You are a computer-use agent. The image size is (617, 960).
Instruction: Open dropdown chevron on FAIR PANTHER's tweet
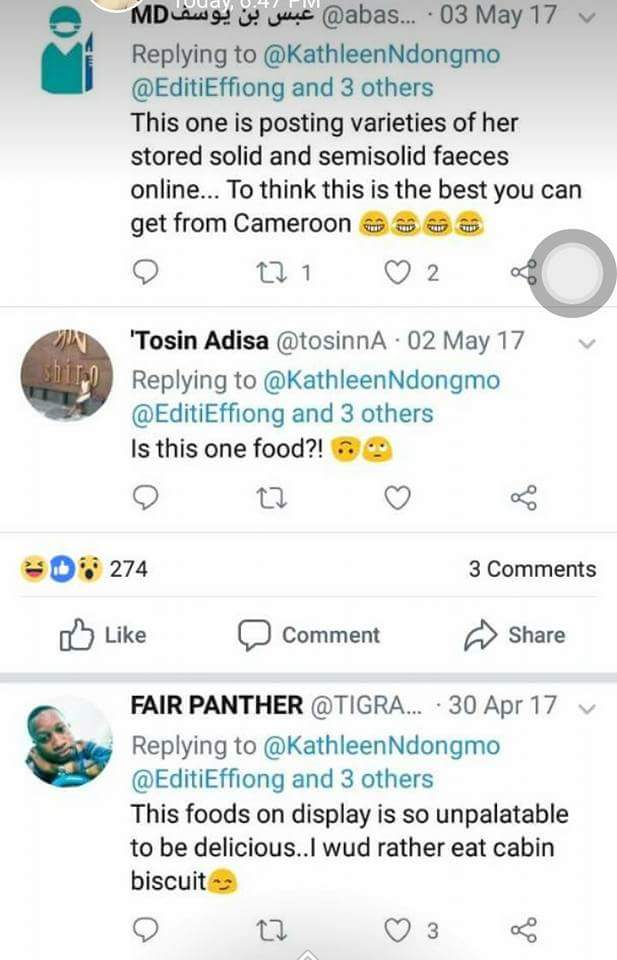(588, 708)
